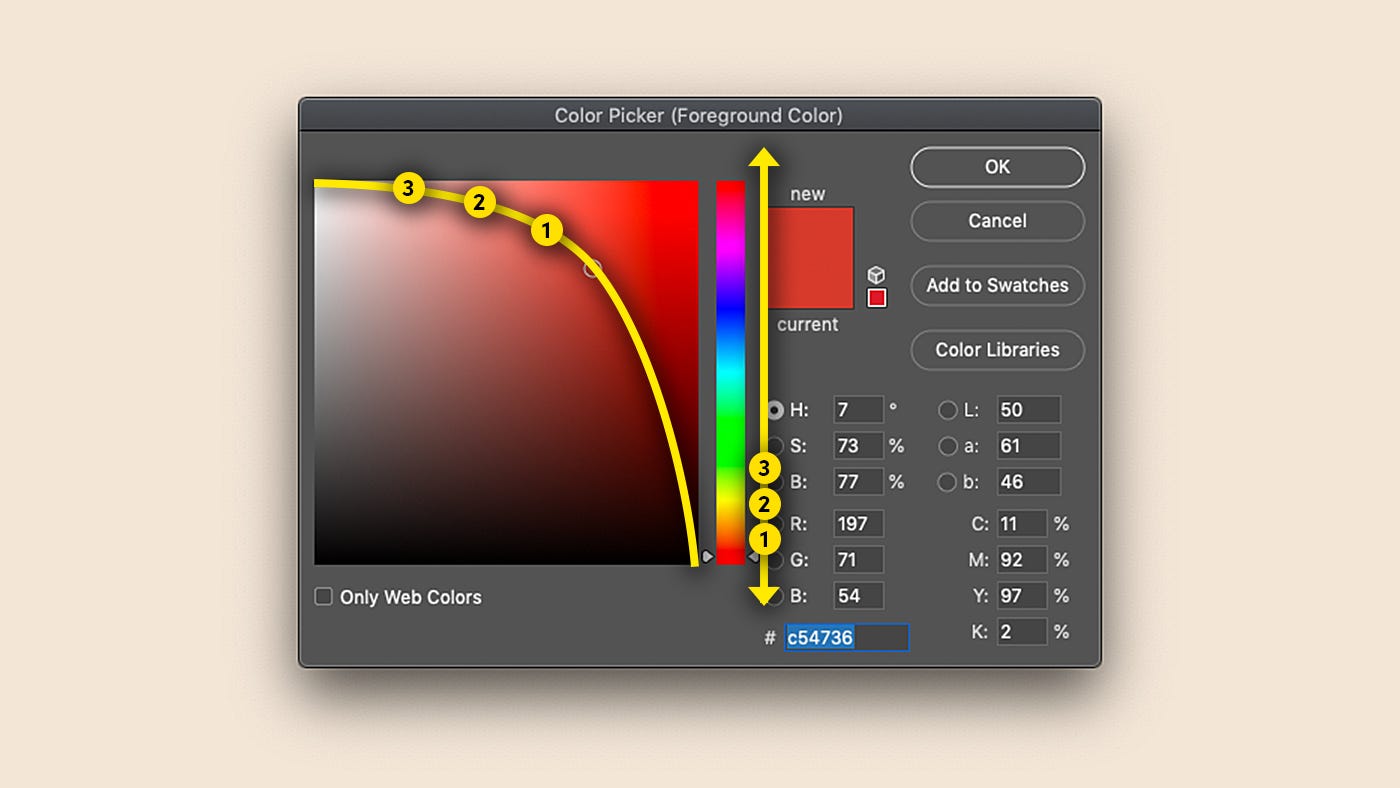1400x788 pixels.
Task: Click the K black percentage field
Action: tap(1022, 632)
